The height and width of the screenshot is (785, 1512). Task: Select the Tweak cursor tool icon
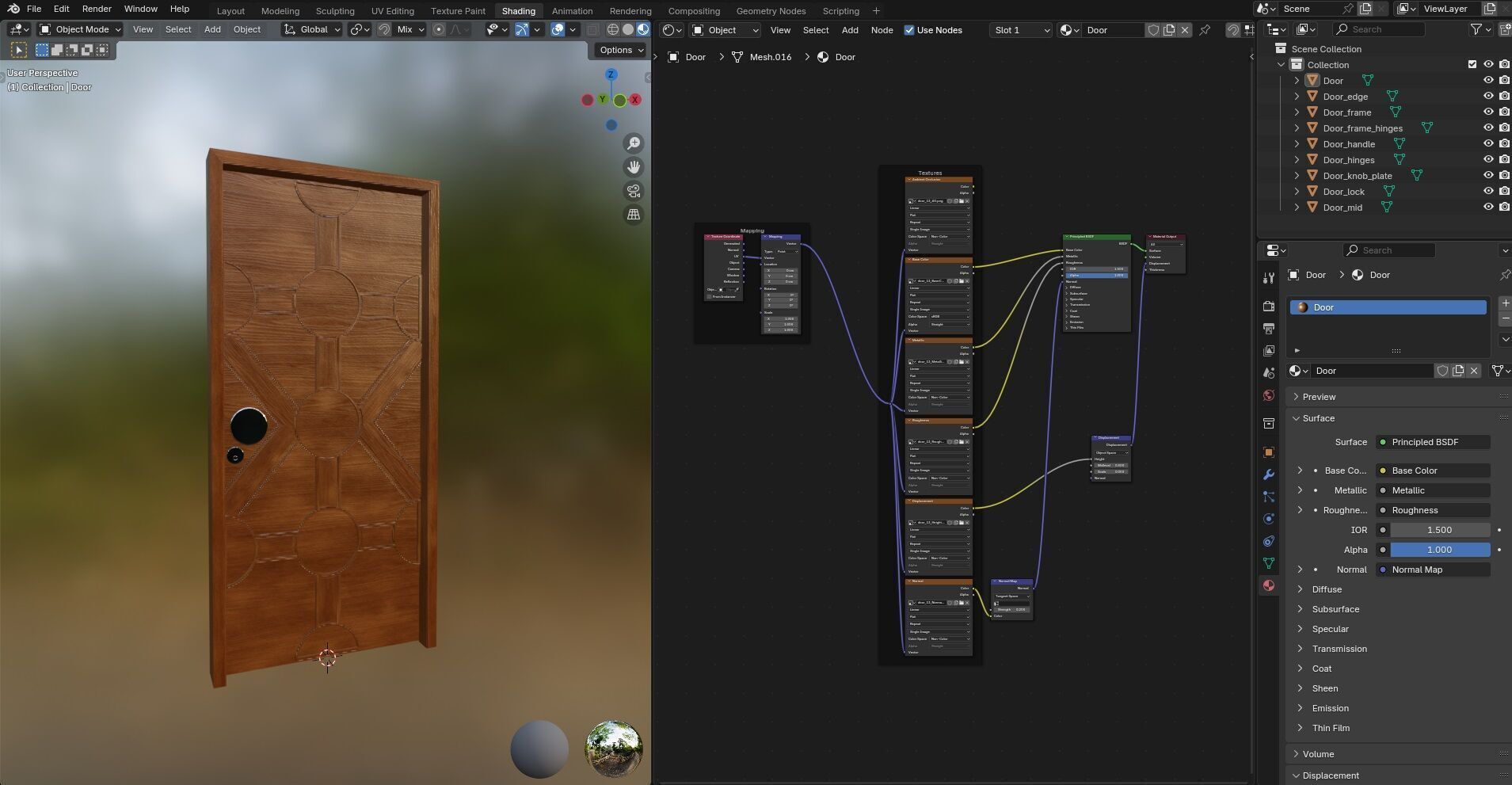point(18,50)
